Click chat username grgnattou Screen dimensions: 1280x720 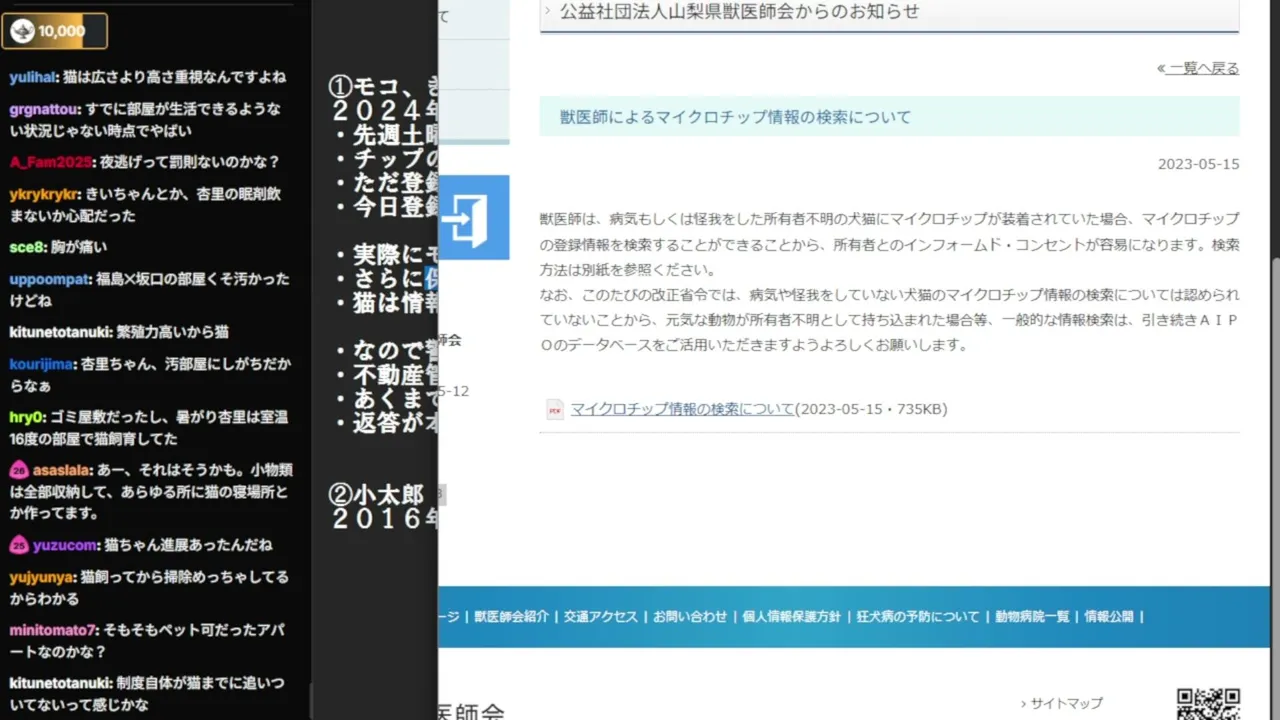tap(45, 109)
